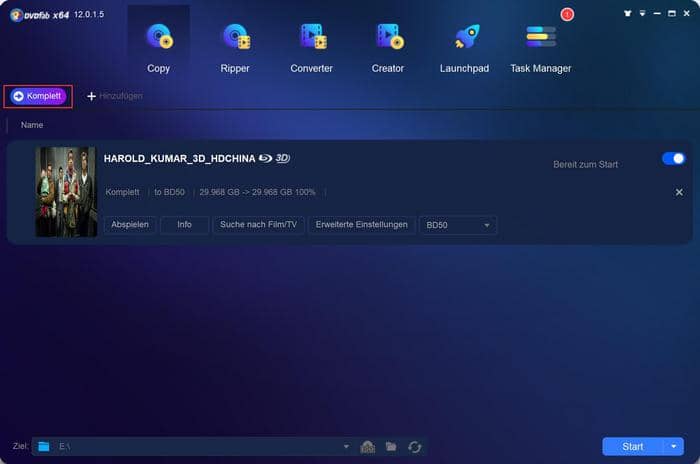Open Task Manager
This screenshot has width=700, height=464.
pos(541,48)
